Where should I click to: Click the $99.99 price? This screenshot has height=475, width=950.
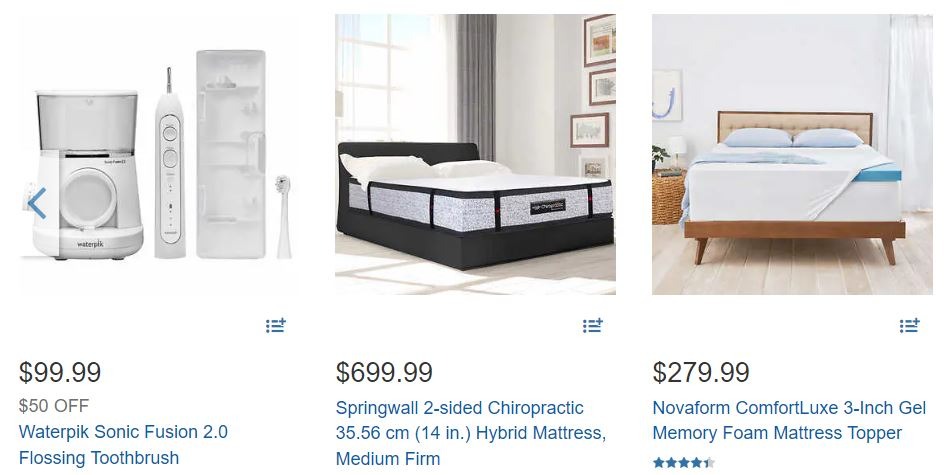tap(60, 372)
